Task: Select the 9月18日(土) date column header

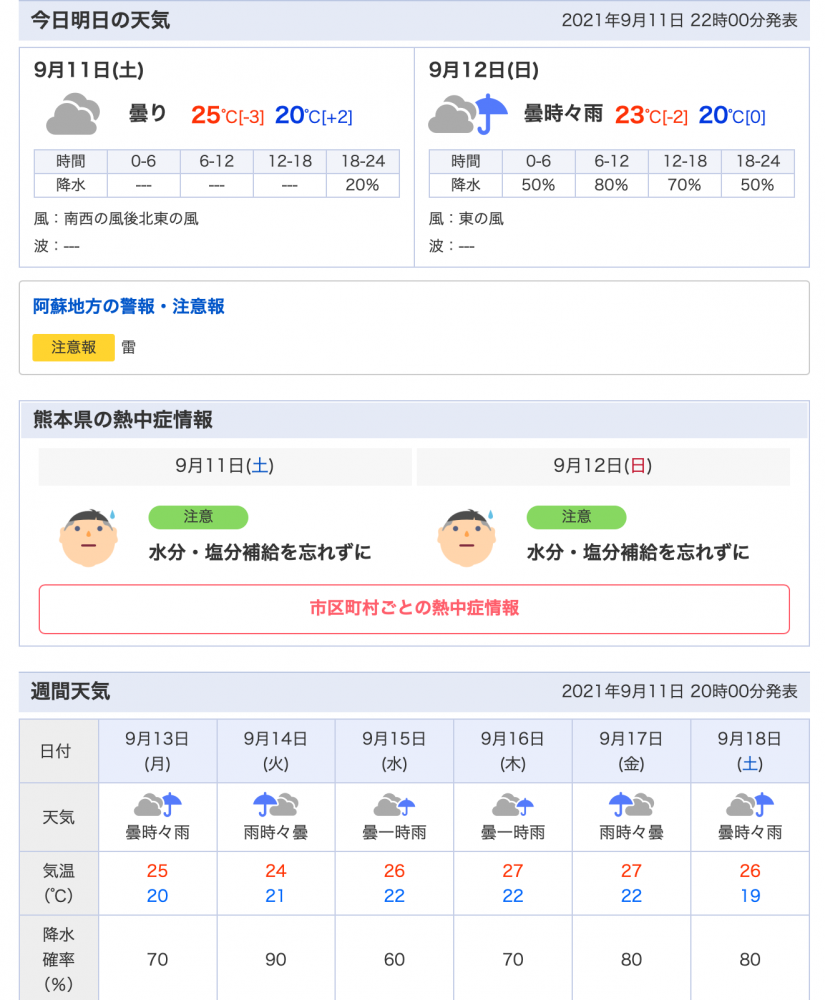Action: coord(750,751)
